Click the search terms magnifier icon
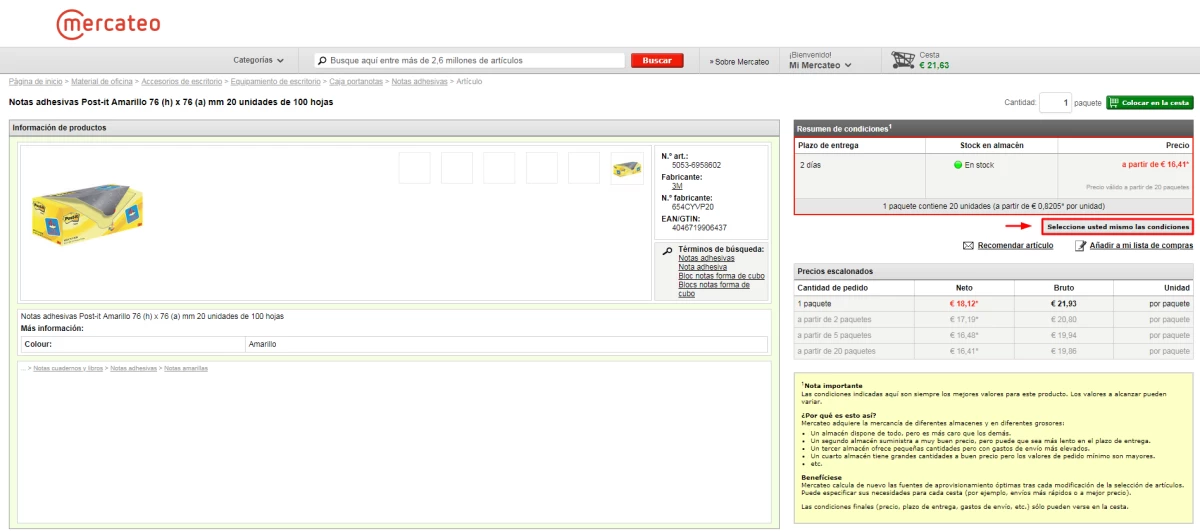Screen dimensions: 1200x531 pos(667,250)
